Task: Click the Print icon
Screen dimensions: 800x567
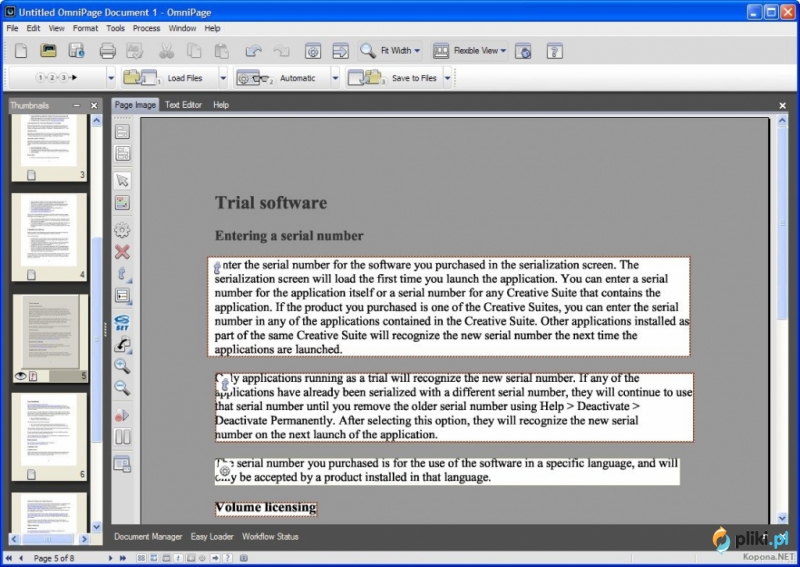Action: coord(107,51)
